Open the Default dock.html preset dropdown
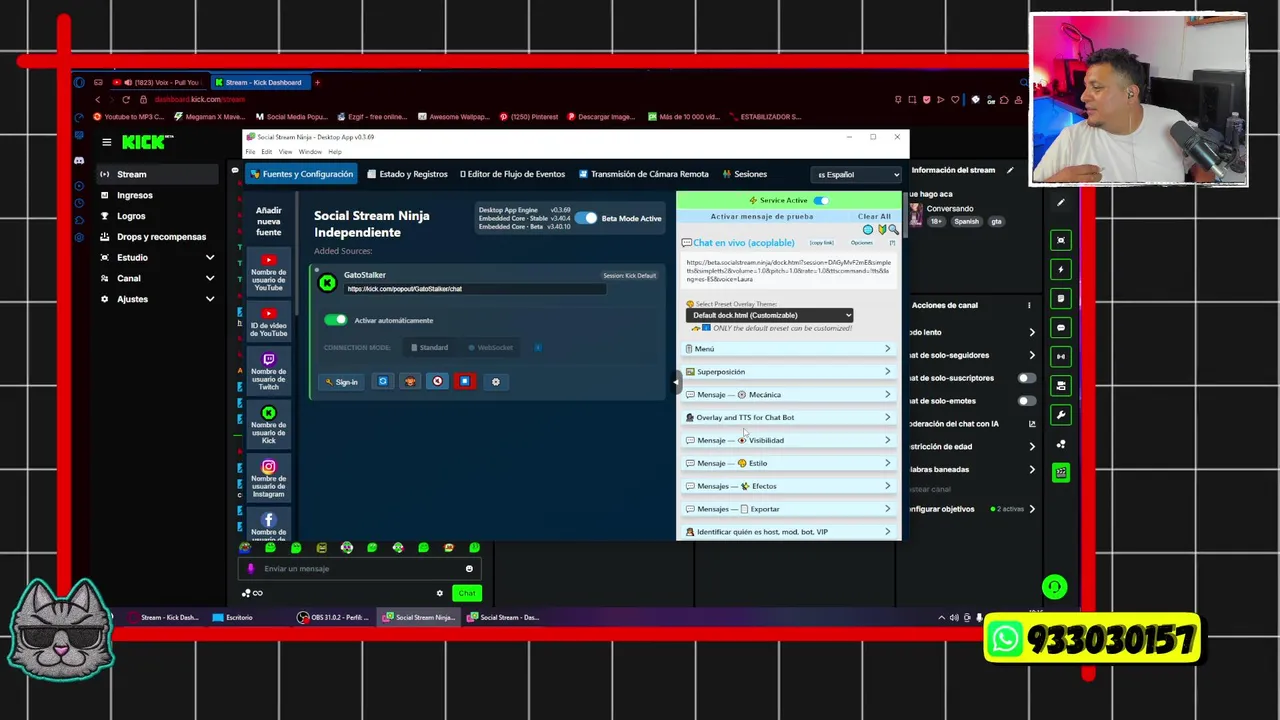This screenshot has height=720, width=1280. click(x=769, y=315)
